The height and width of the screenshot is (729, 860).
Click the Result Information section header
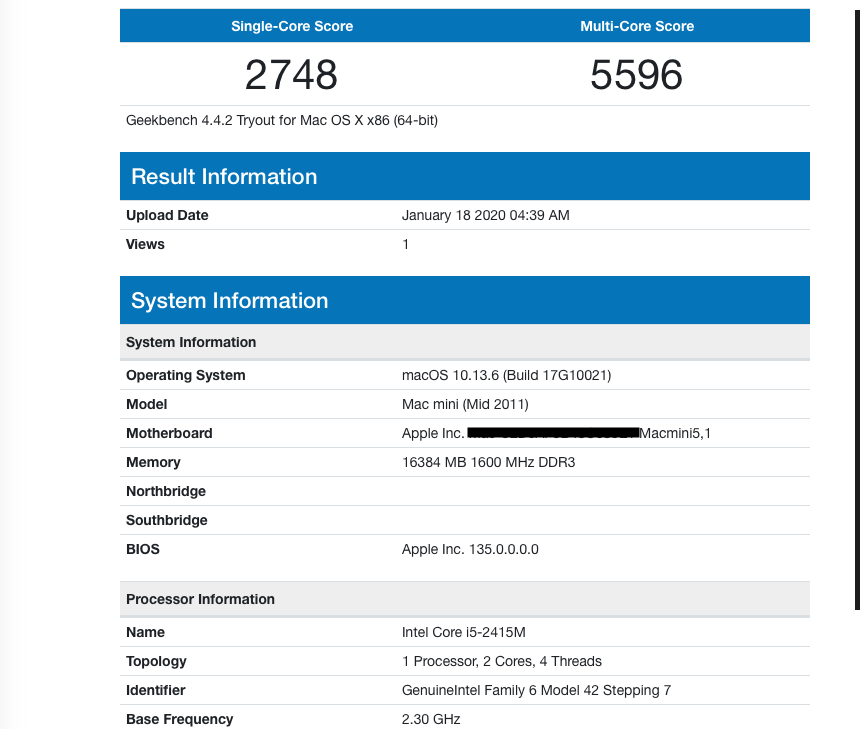pos(465,176)
